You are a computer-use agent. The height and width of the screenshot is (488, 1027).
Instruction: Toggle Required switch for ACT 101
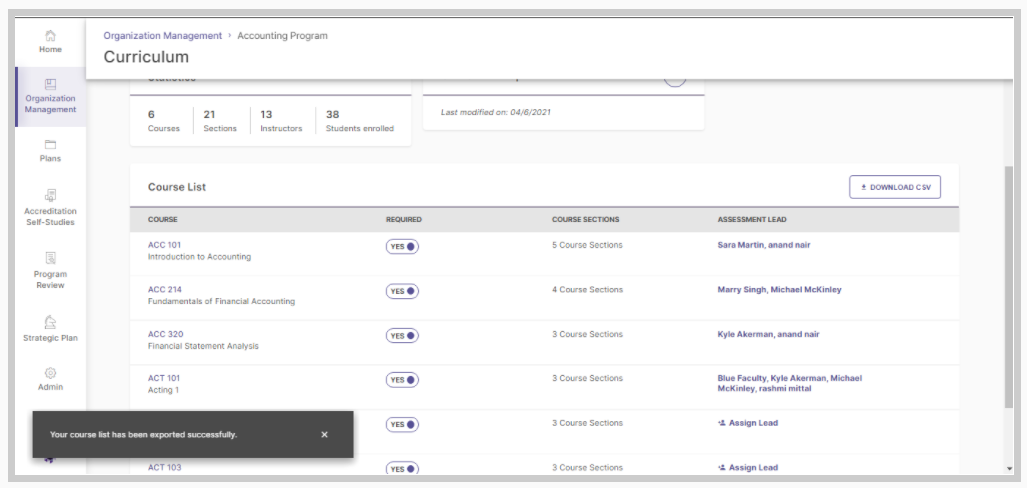coord(402,380)
